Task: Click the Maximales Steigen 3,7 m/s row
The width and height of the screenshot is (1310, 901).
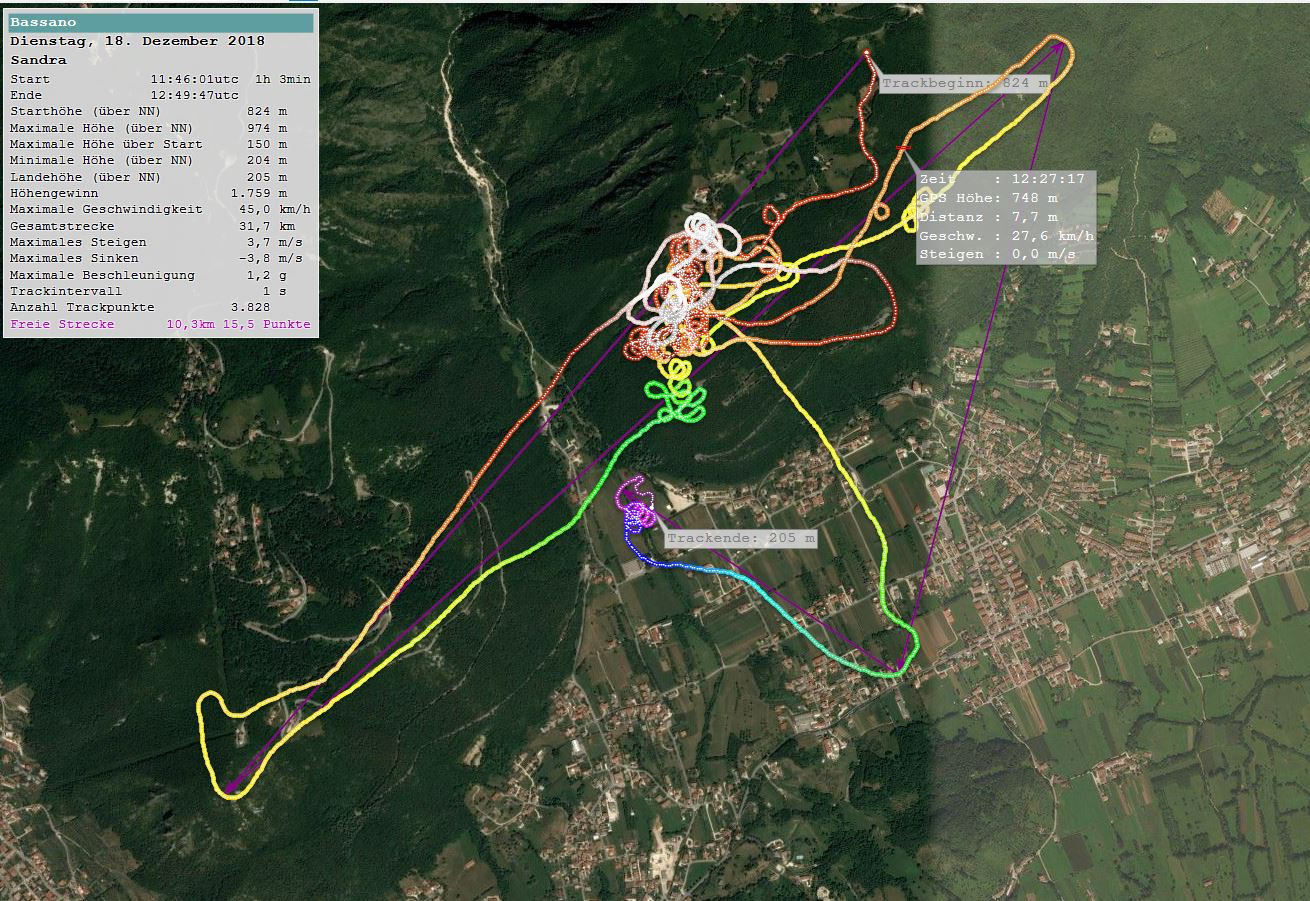Action: pyautogui.click(x=160, y=242)
